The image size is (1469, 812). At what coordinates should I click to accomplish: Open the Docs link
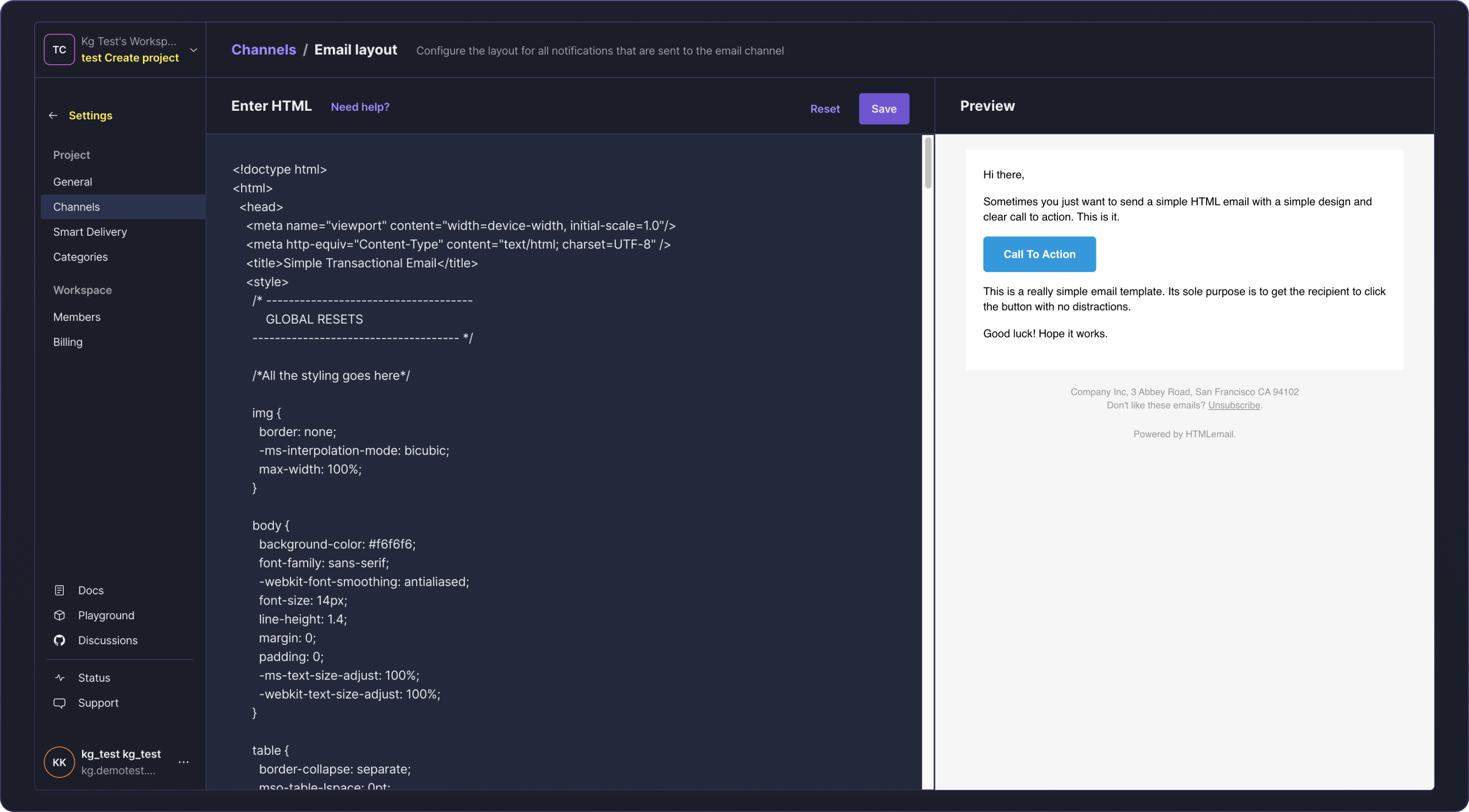point(91,590)
